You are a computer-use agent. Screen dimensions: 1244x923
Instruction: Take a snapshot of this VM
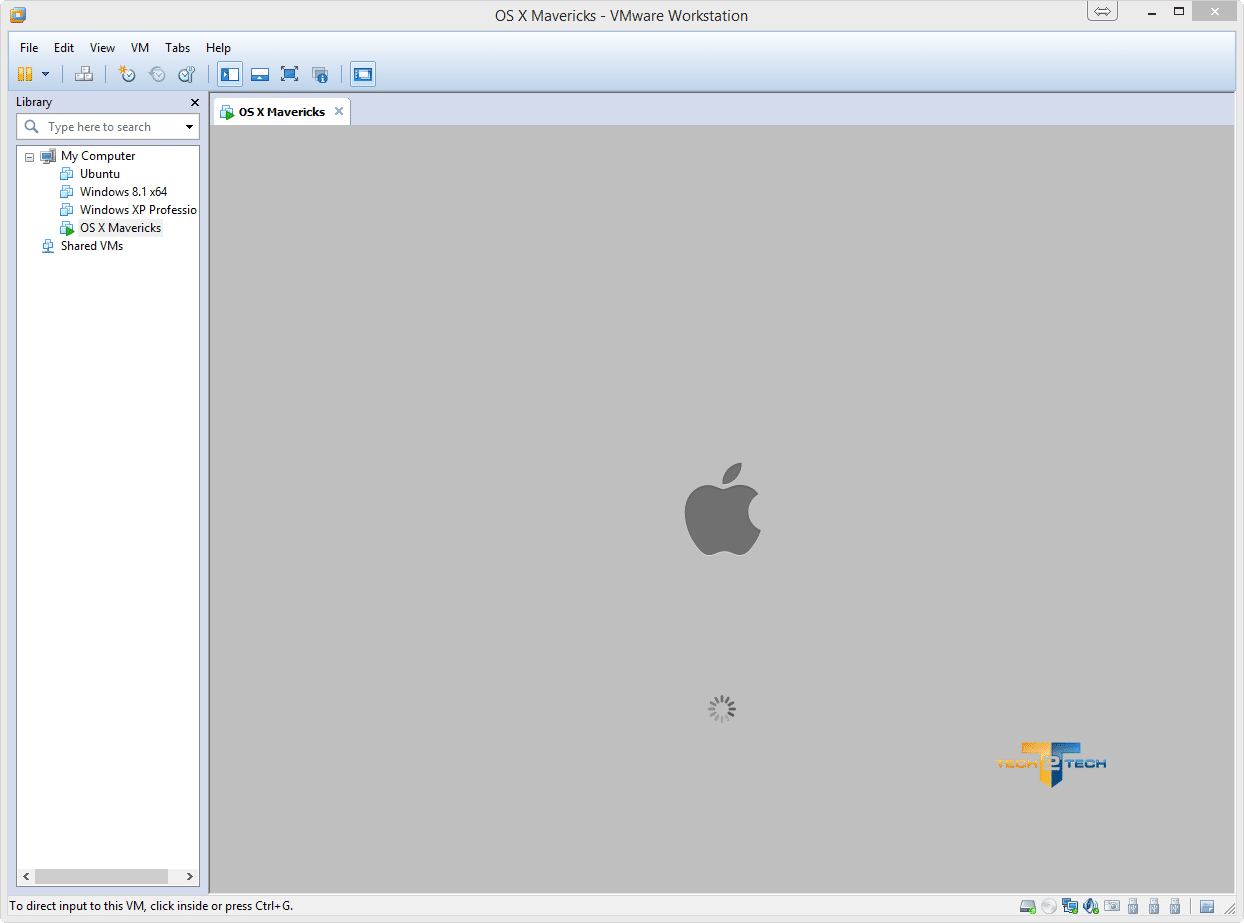(x=127, y=74)
